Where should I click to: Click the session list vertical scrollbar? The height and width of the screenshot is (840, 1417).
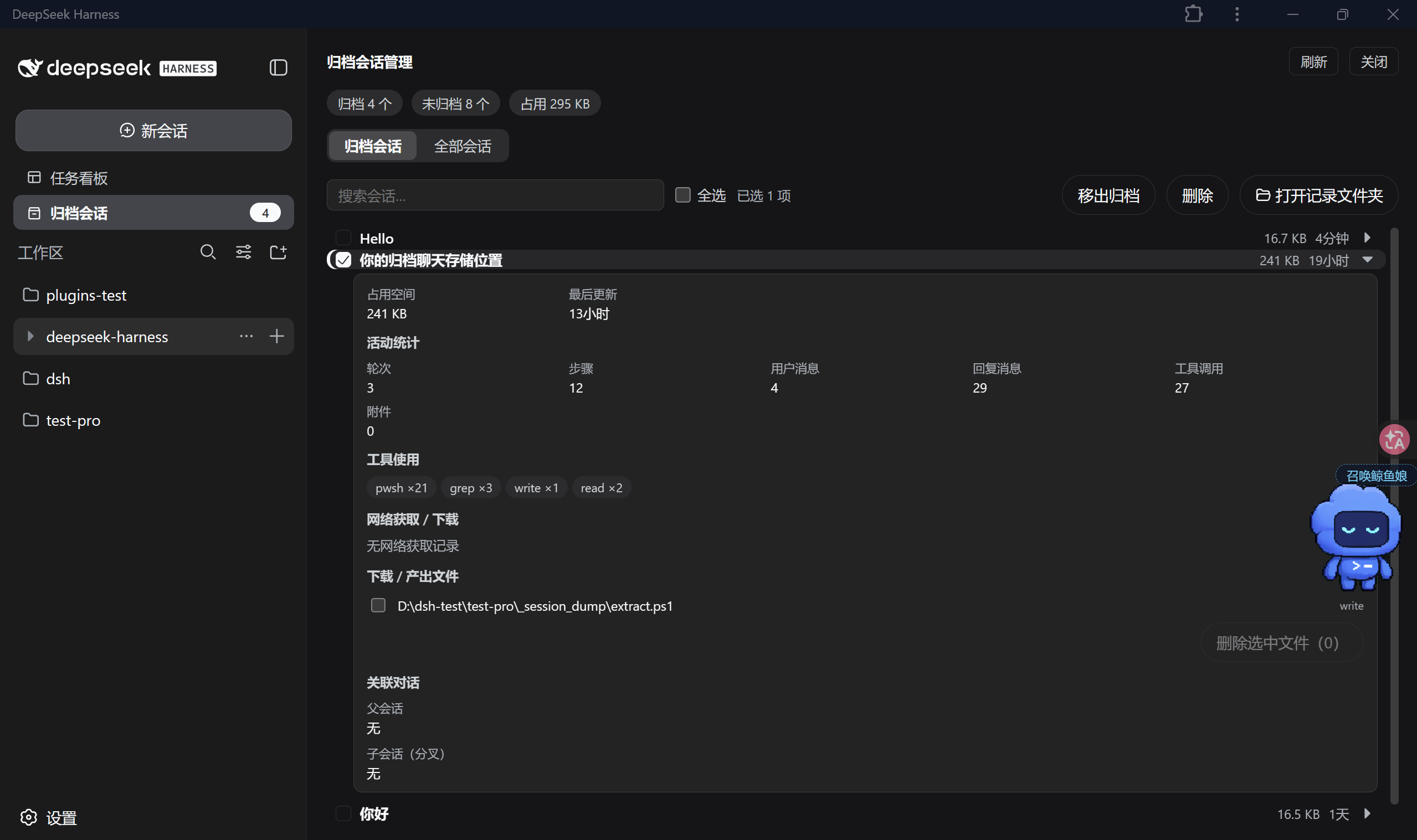pyautogui.click(x=1394, y=515)
